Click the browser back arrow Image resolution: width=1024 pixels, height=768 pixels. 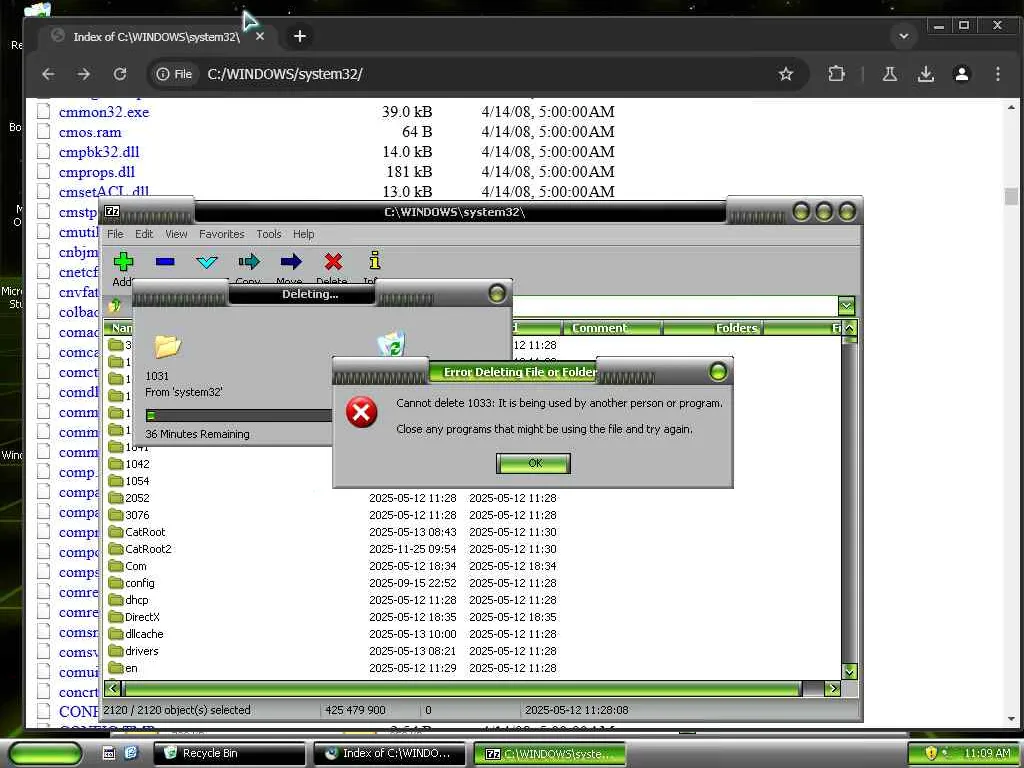coord(48,74)
